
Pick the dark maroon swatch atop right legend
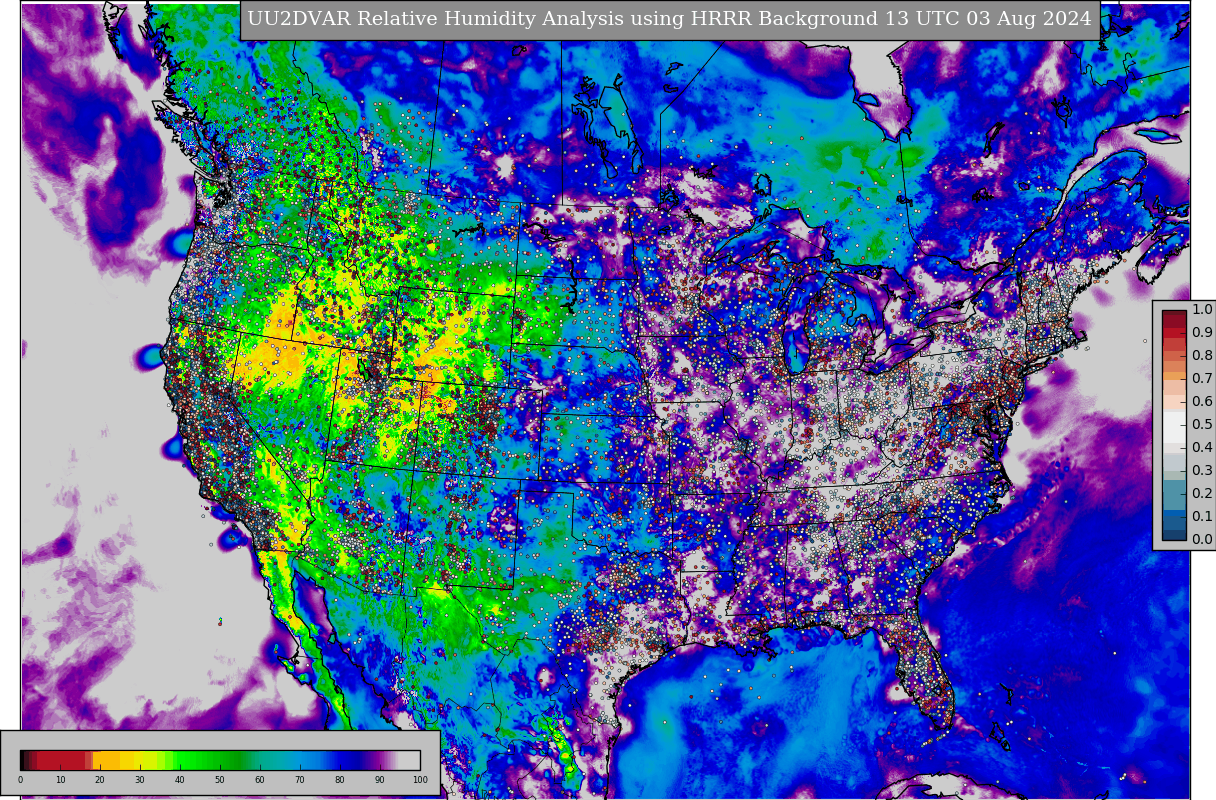coord(1174,315)
